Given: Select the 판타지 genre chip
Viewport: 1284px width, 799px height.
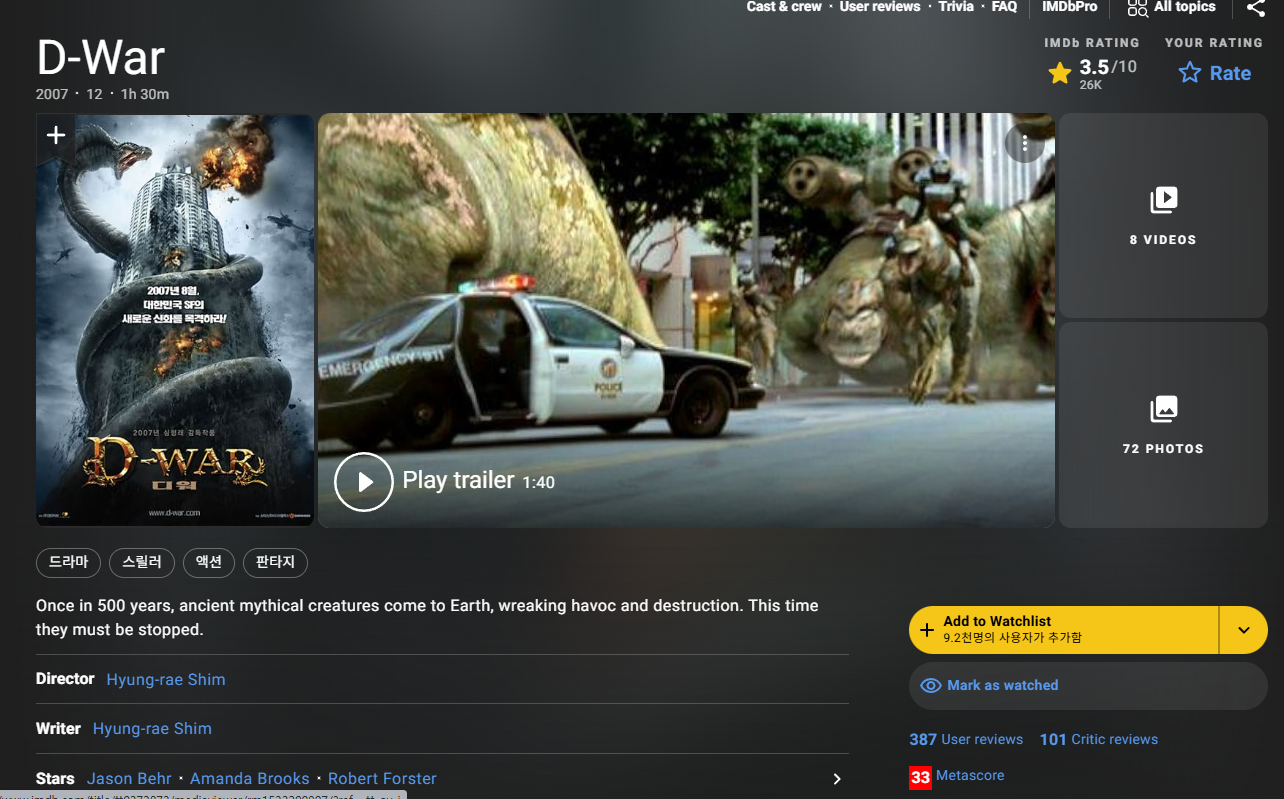Looking at the screenshot, I should pyautogui.click(x=275, y=563).
